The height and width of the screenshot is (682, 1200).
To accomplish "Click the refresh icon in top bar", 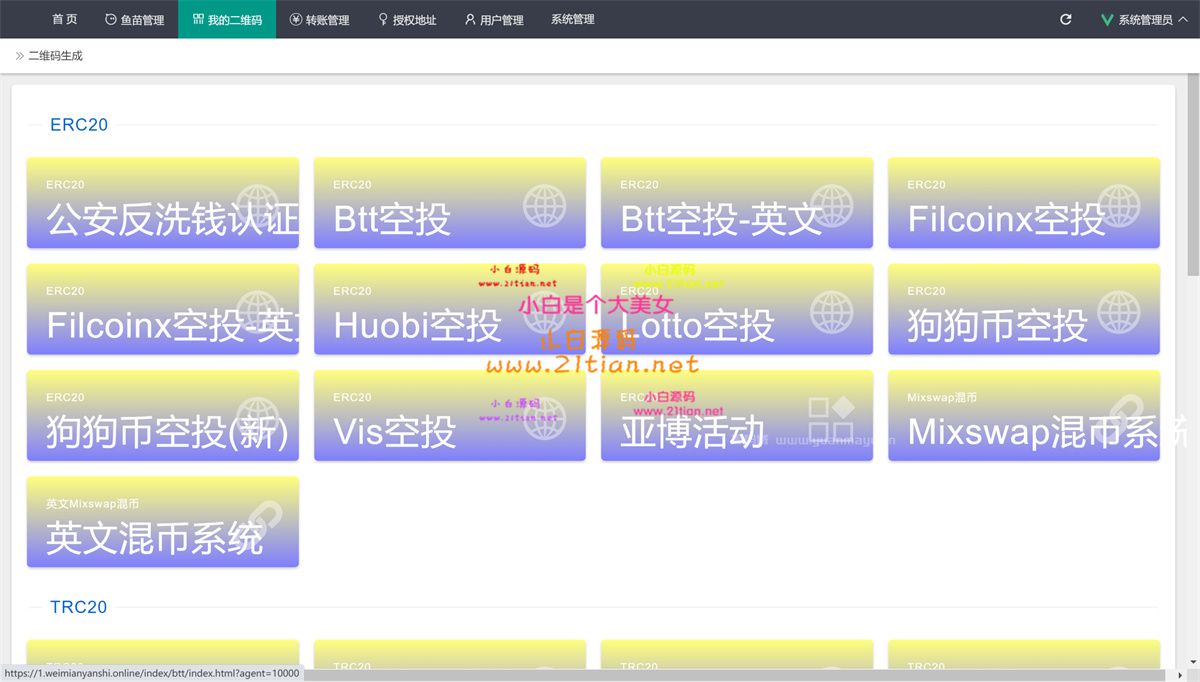I will 1066,19.
